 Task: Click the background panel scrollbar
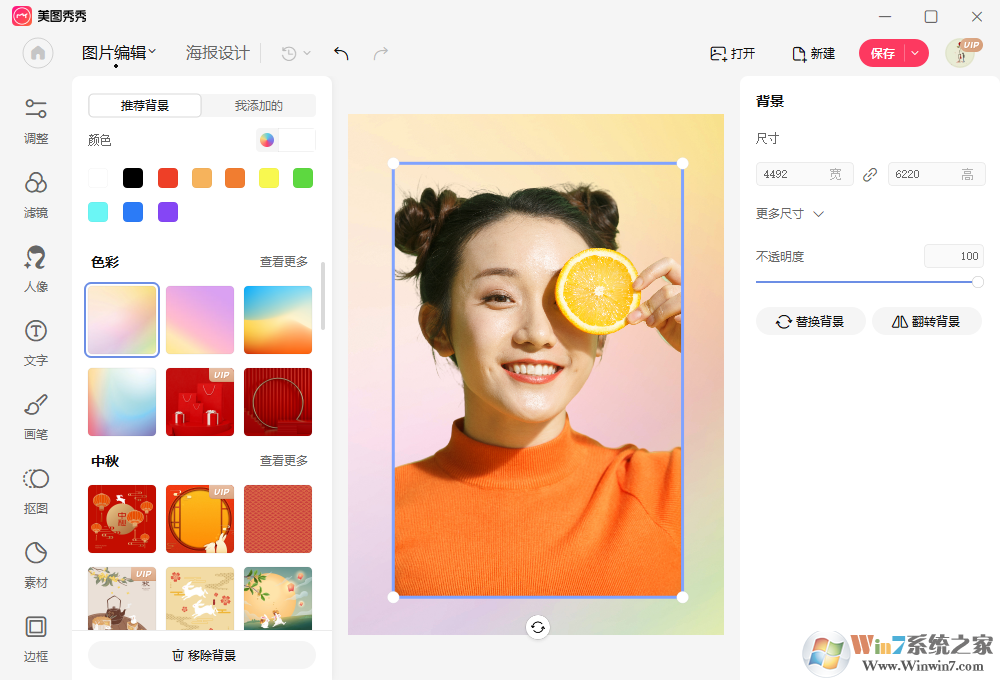(x=323, y=295)
